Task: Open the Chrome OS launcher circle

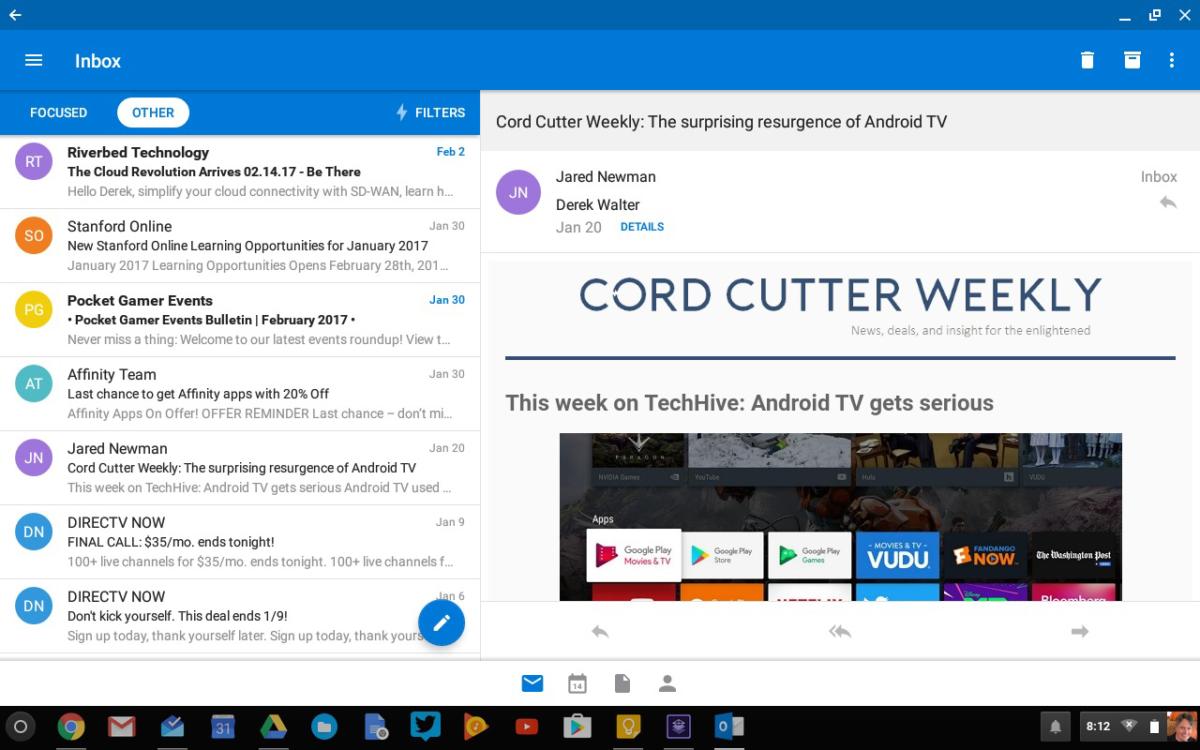Action: (x=21, y=727)
